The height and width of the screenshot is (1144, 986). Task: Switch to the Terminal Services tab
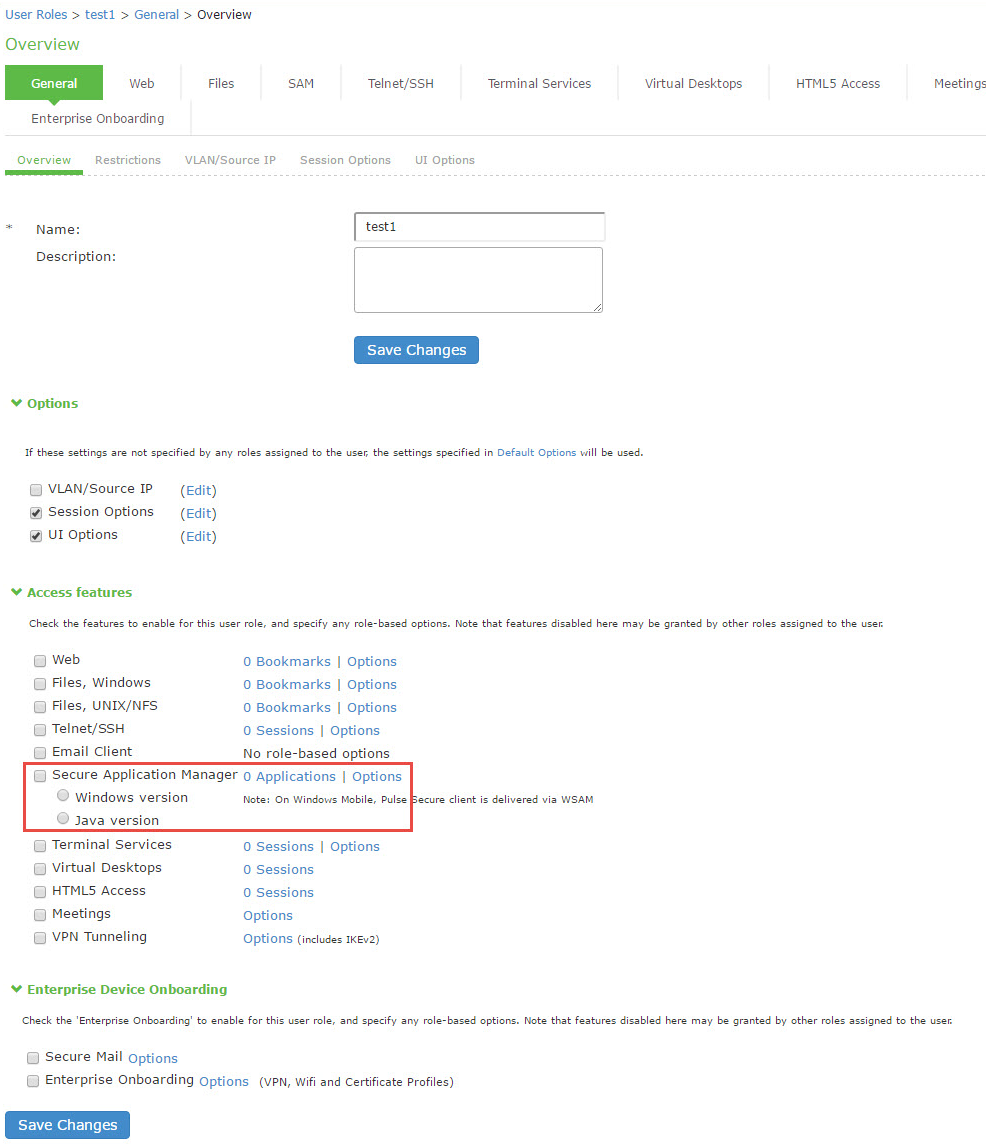(x=538, y=83)
